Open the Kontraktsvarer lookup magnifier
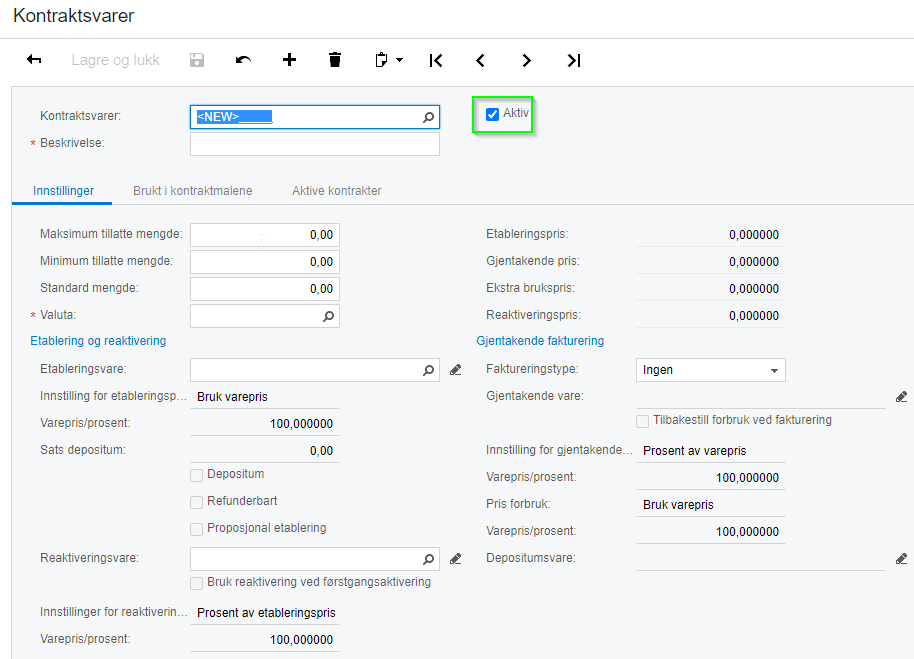The width and height of the screenshot is (914, 659). [428, 117]
